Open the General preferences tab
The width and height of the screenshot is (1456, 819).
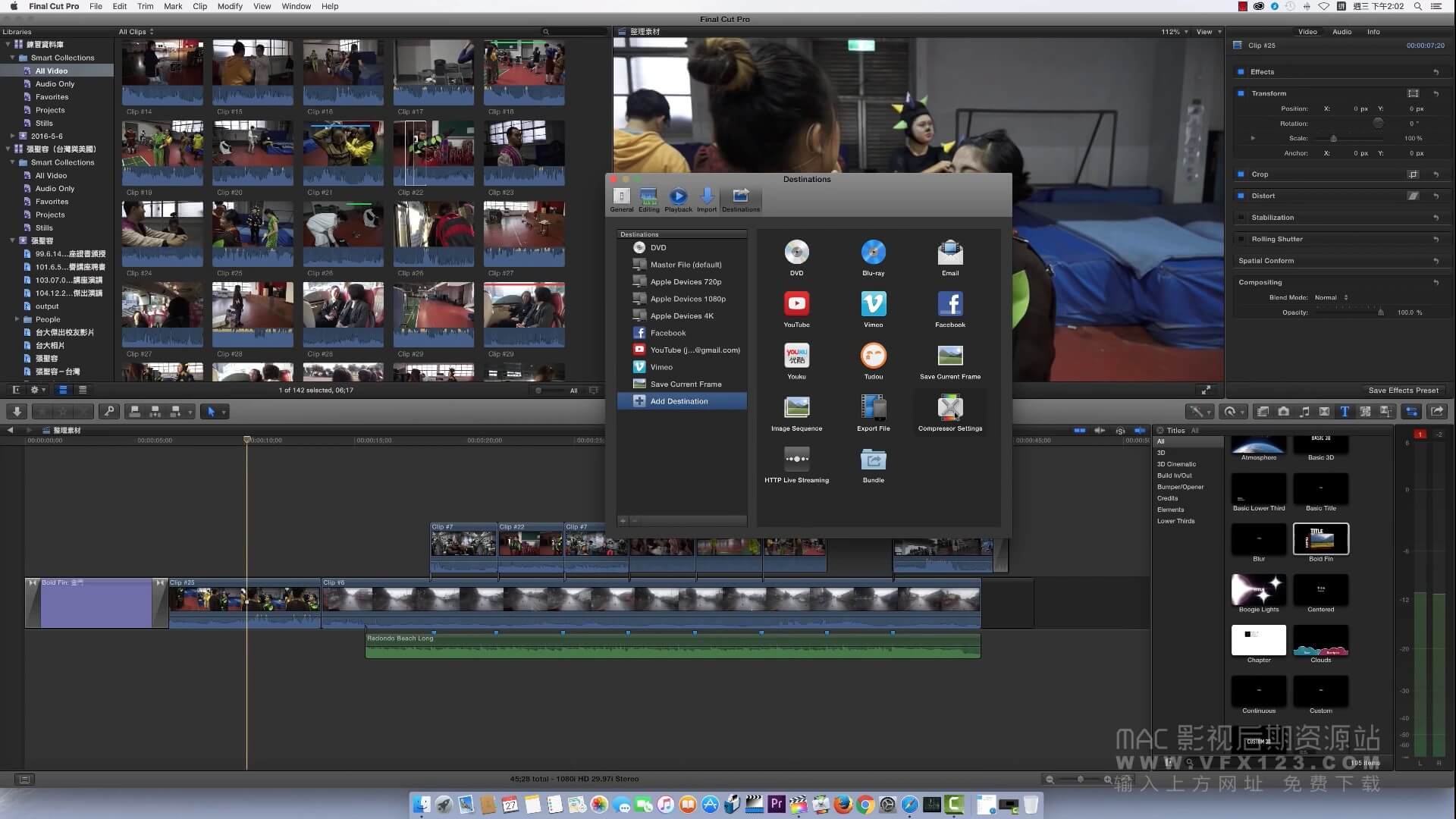(621, 200)
